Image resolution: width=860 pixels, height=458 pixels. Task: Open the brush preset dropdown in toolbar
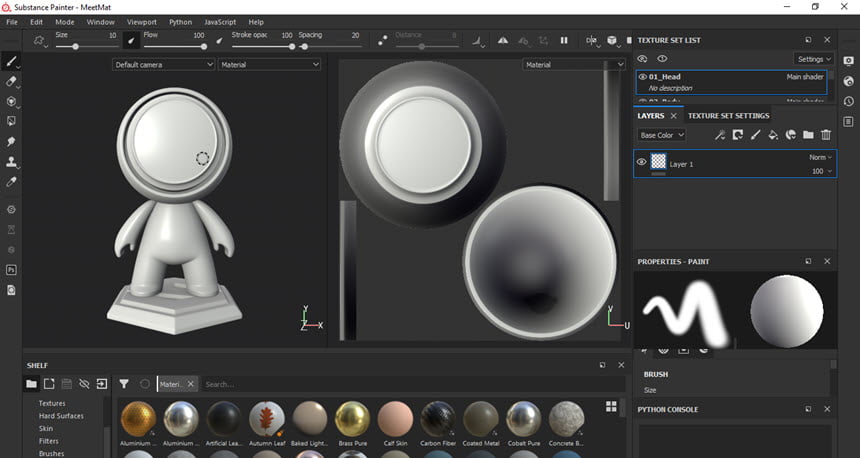tap(39, 41)
